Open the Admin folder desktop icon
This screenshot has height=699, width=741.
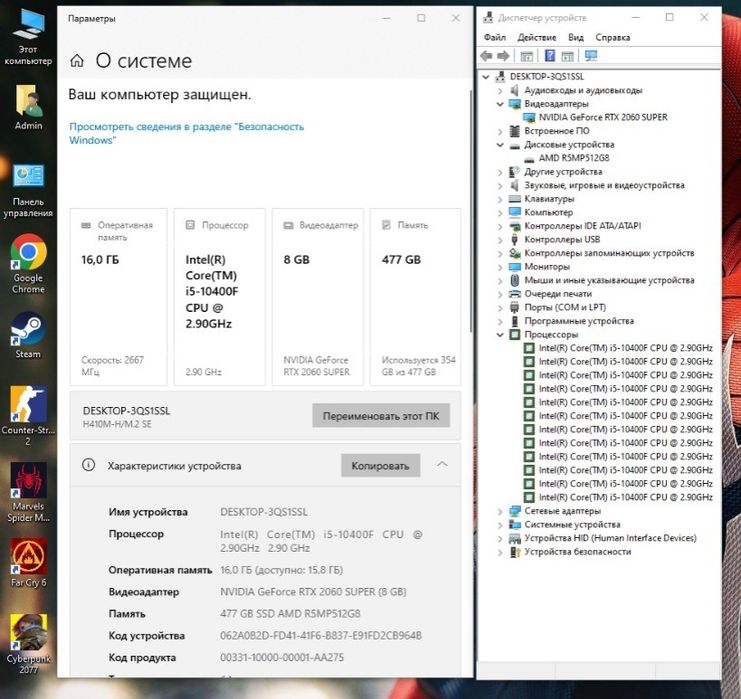(x=28, y=108)
